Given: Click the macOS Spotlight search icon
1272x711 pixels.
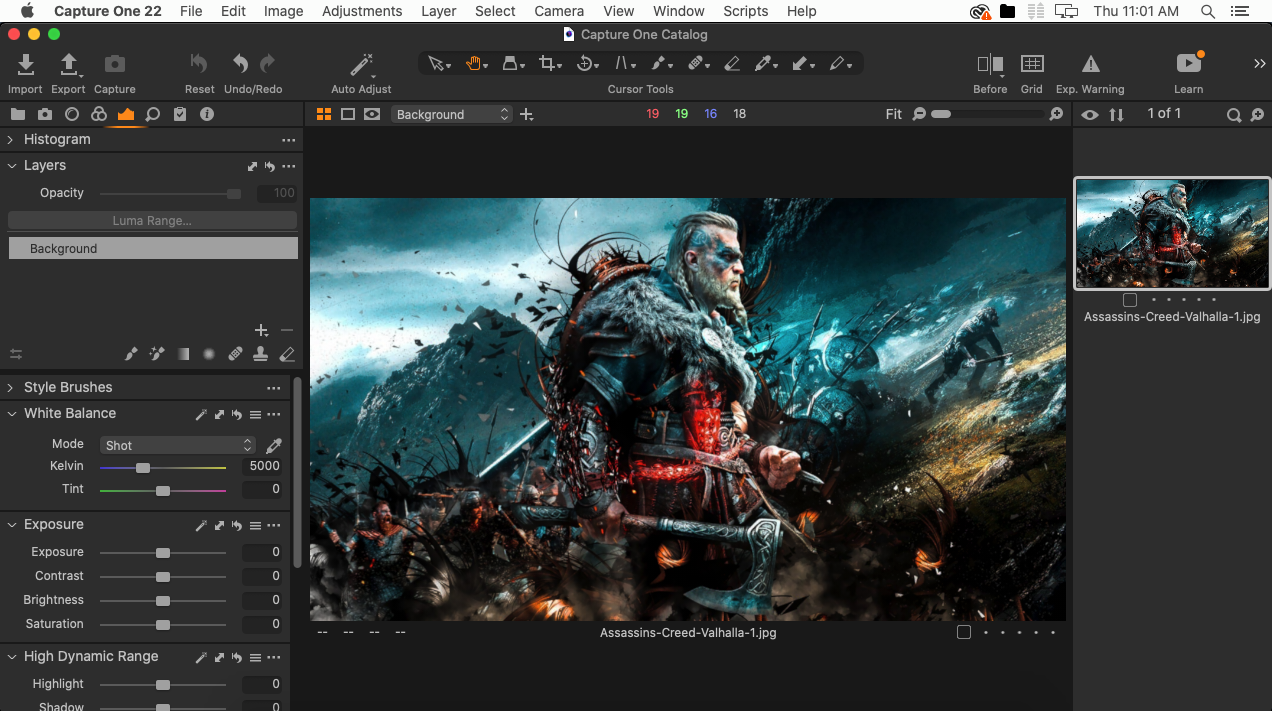Looking at the screenshot, I should [x=1208, y=11].
